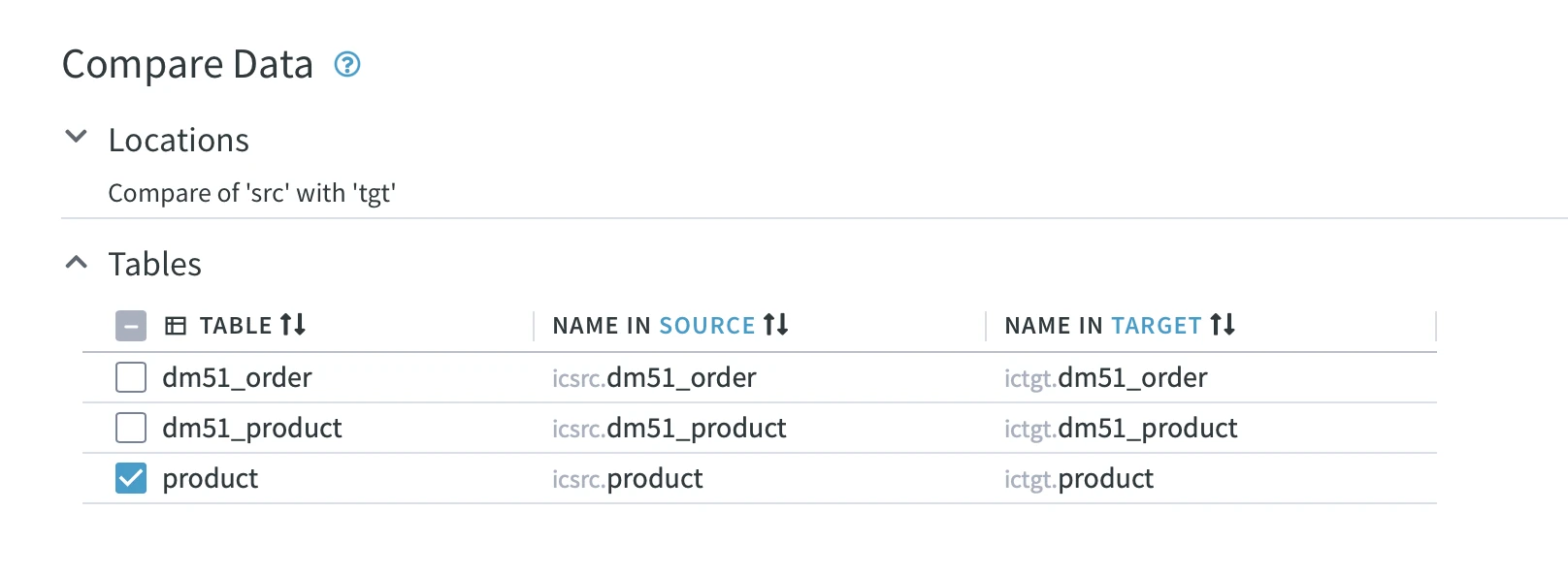Enable the dm51_product checkbox
Screen dimensions: 1568x576
pyautogui.click(x=130, y=428)
